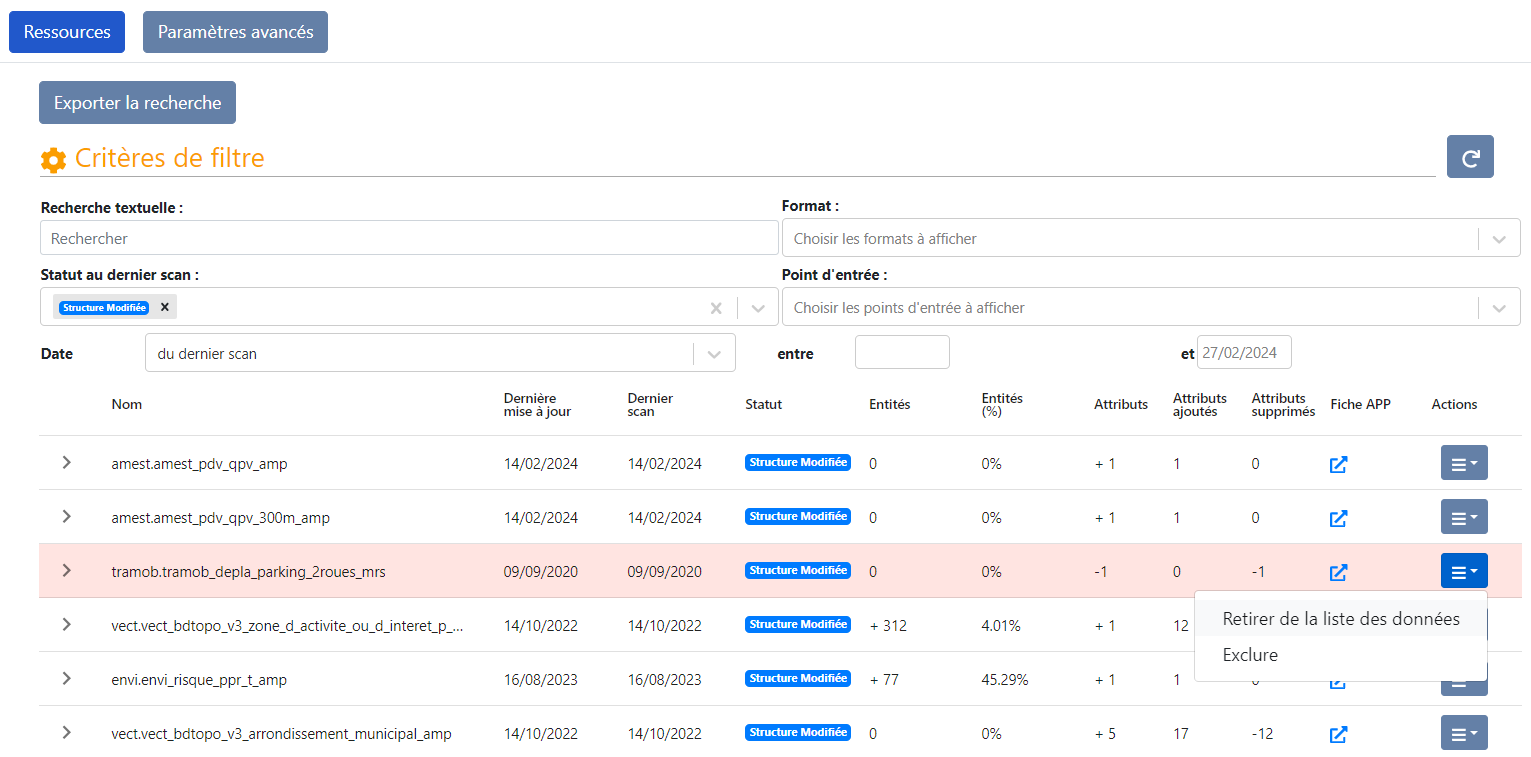Click the Dernier scan column header
This screenshot has width=1531, height=757.
[650, 404]
